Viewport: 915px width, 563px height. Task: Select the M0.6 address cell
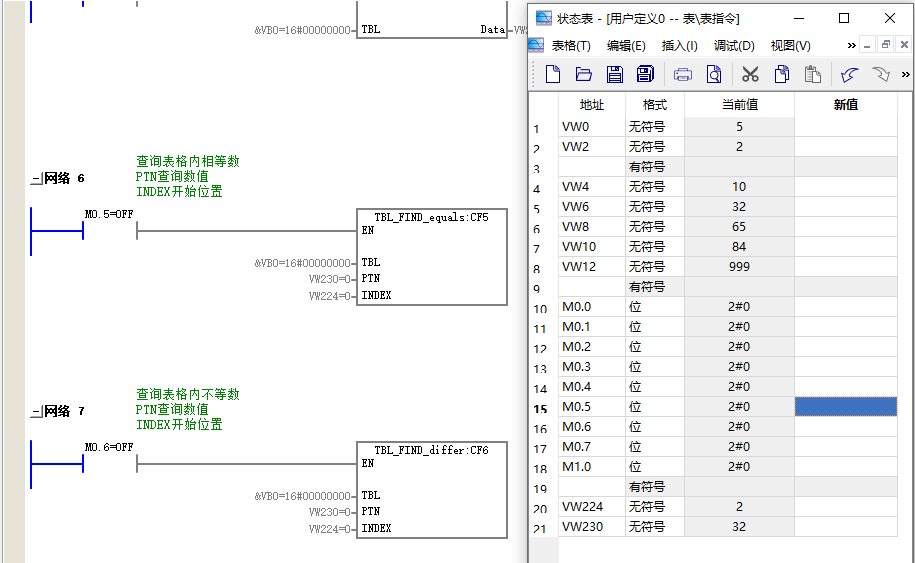[x=592, y=426]
